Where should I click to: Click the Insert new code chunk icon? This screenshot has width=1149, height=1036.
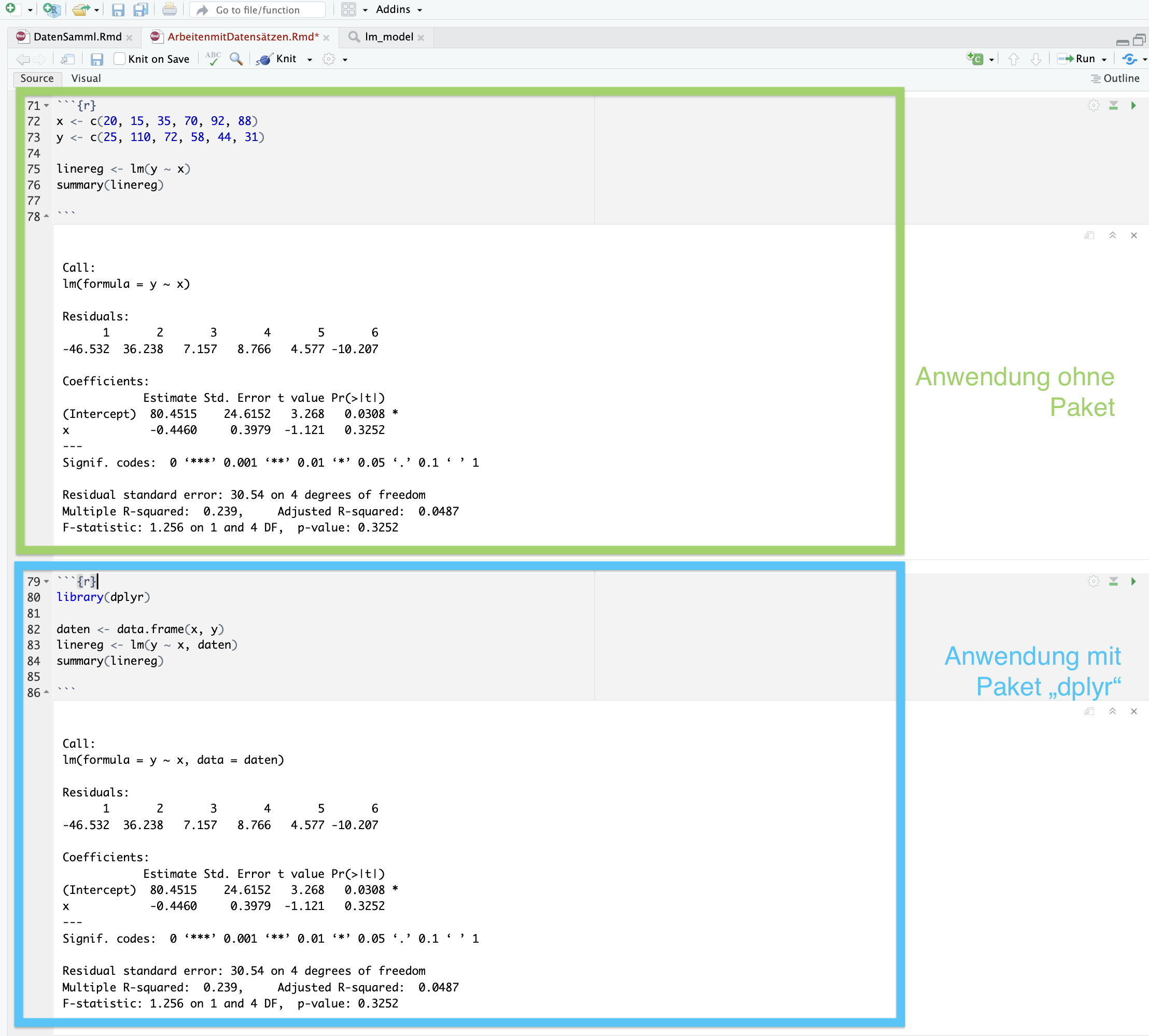point(975,59)
